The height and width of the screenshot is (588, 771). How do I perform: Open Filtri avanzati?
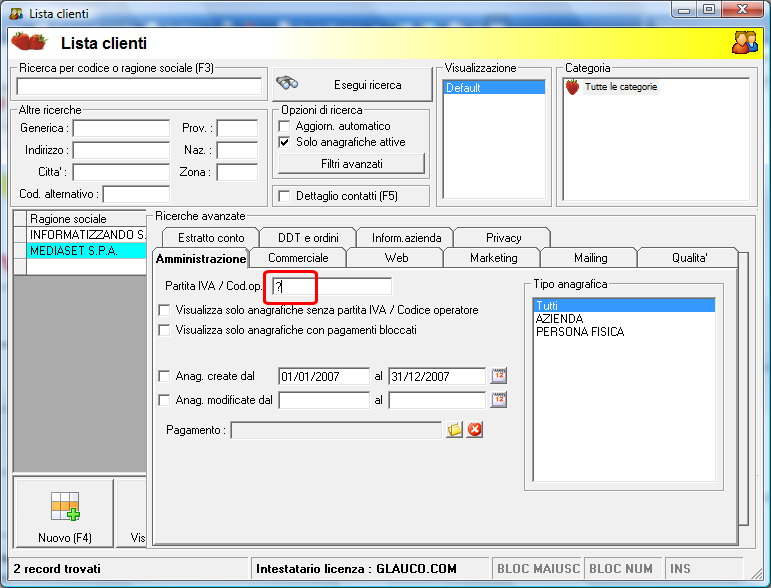pyautogui.click(x=352, y=164)
